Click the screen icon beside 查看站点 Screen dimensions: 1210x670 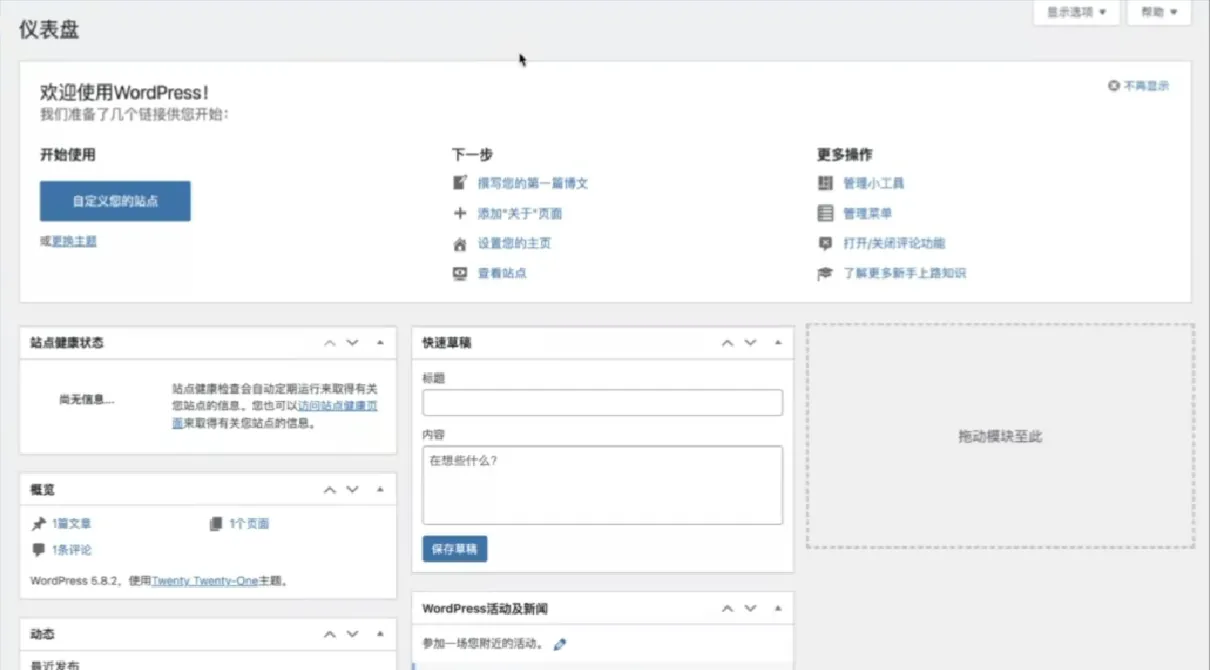tap(459, 272)
